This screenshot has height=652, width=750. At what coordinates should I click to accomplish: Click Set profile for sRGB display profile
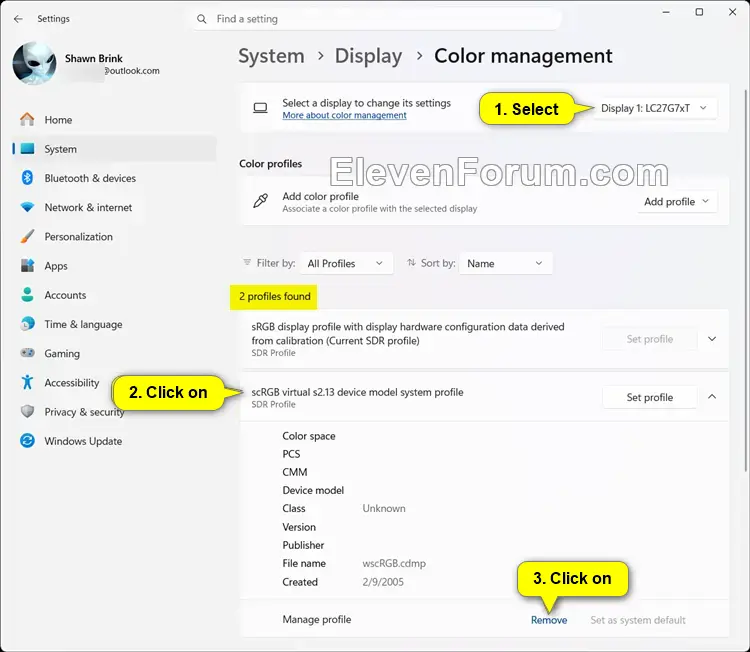point(650,339)
